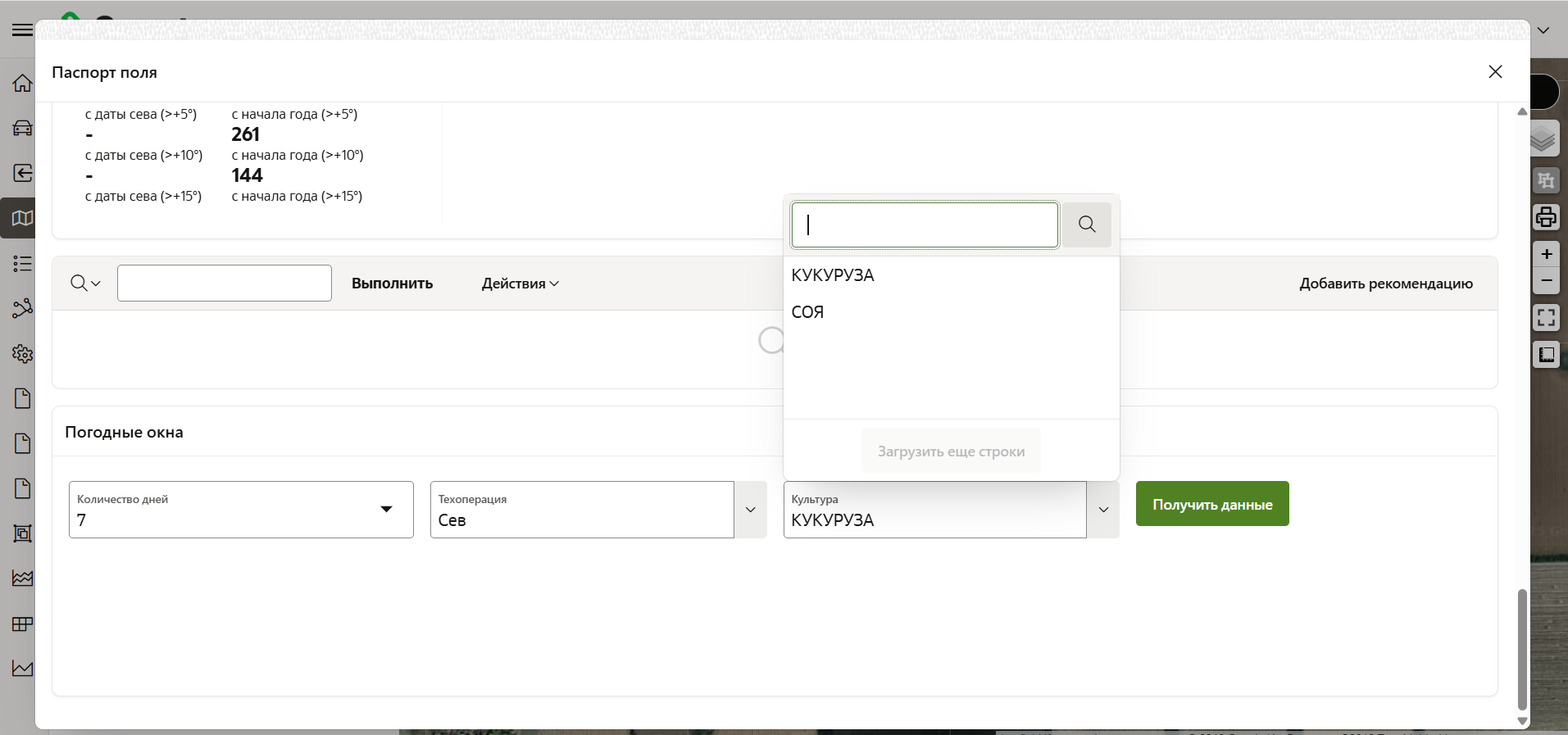The height and width of the screenshot is (735, 1568).
Task: Click the search text field beside Выполнить
Action: click(224, 284)
